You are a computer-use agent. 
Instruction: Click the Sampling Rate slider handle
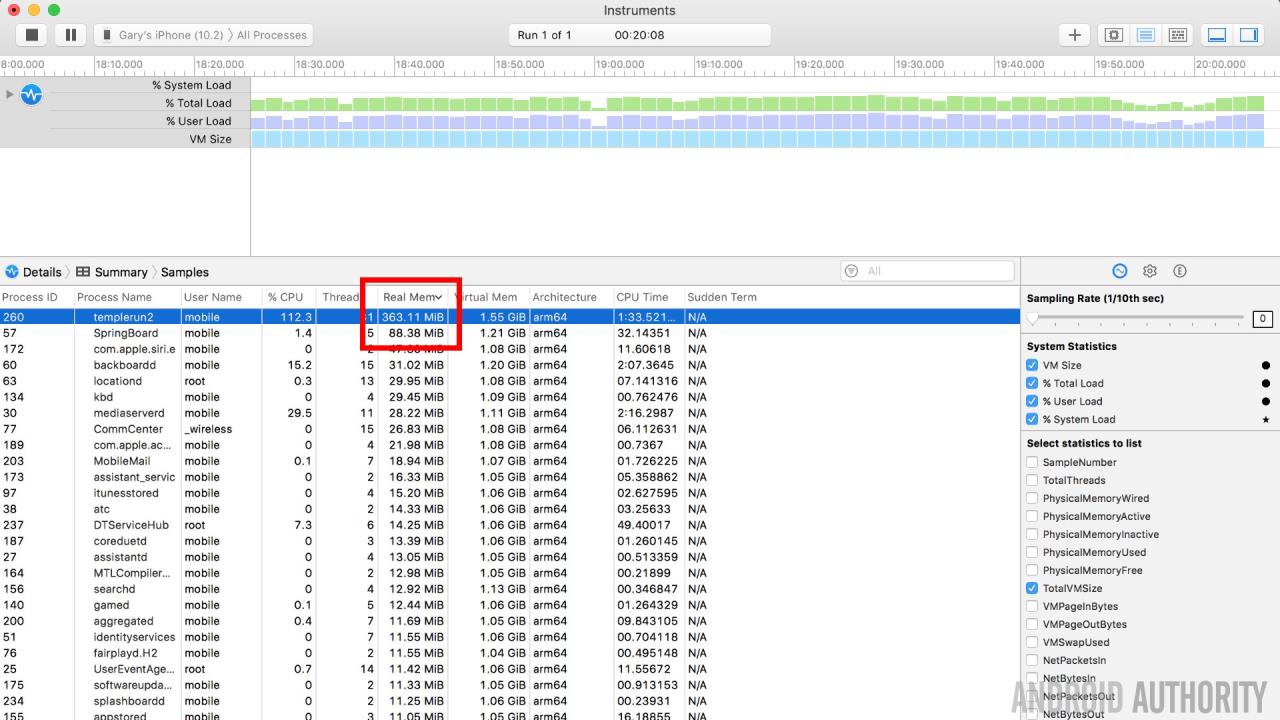[1033, 319]
